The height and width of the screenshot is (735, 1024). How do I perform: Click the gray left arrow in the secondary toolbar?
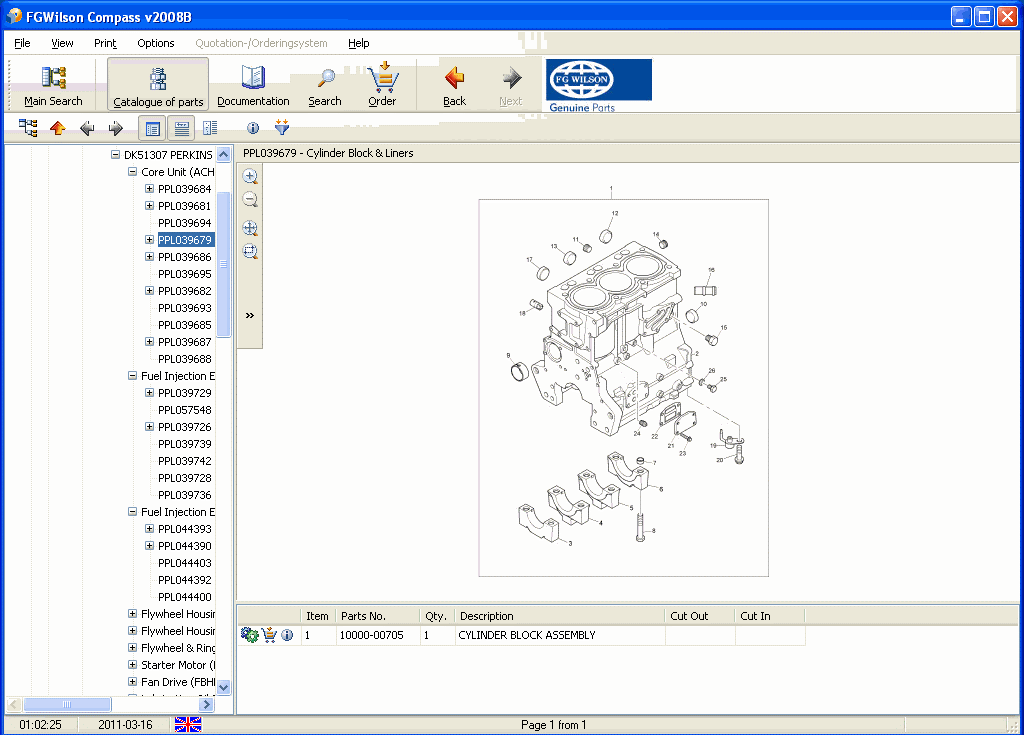click(87, 128)
